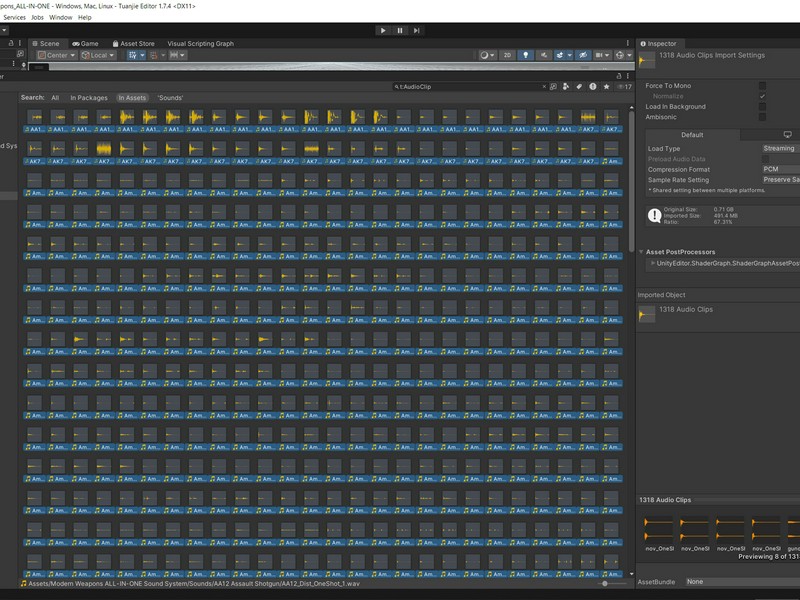Viewport: 800px width, 600px height.
Task: Click the Imported Object 1318 Audio Clips icon
Action: coord(647,315)
